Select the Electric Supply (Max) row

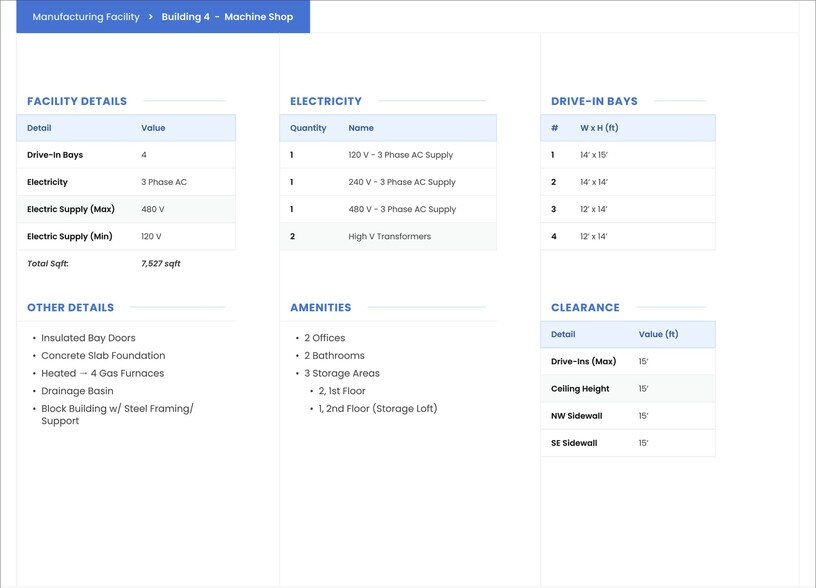tap(126, 210)
